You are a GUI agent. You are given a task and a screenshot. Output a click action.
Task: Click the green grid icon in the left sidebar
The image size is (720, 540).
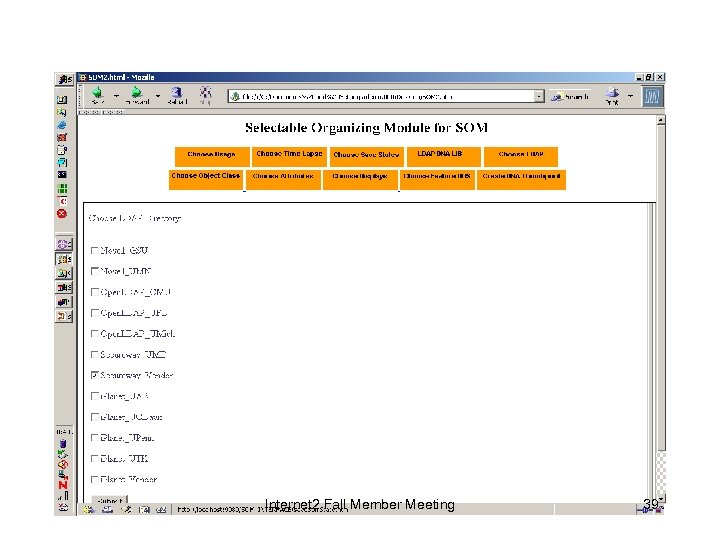pos(62,188)
